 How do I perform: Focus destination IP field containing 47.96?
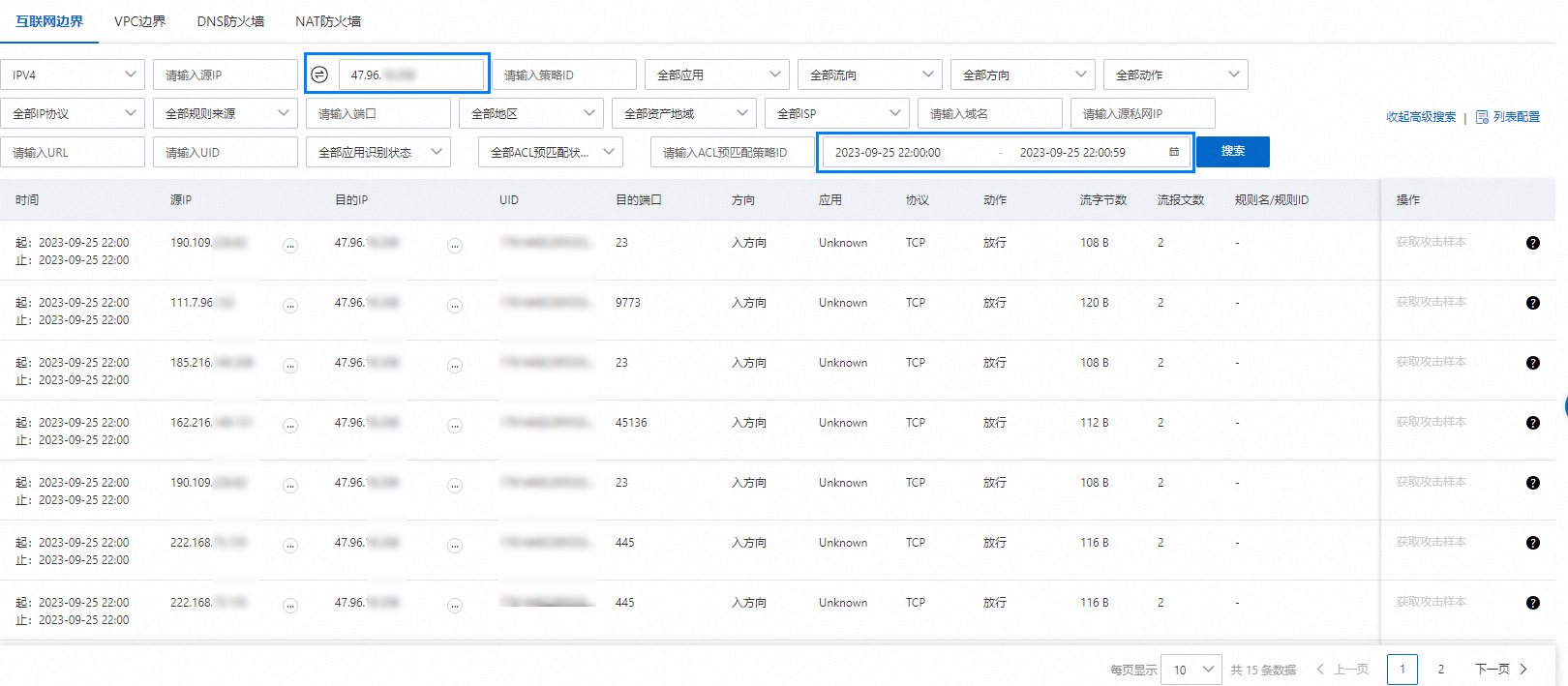click(x=411, y=75)
